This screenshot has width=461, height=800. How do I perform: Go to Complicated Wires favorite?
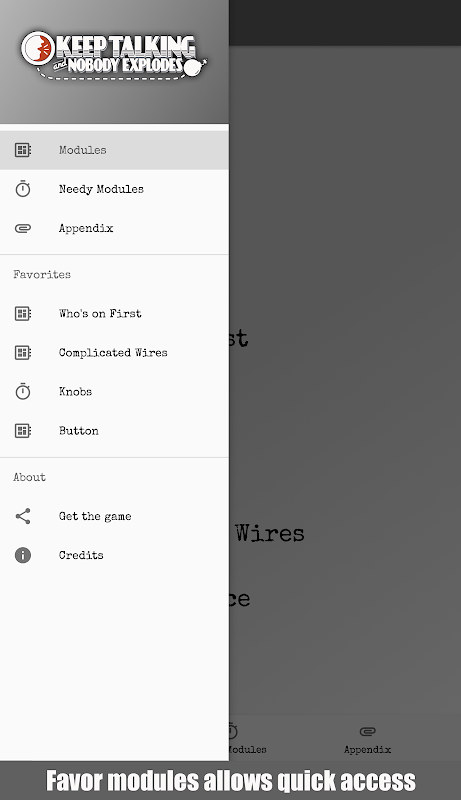(114, 353)
